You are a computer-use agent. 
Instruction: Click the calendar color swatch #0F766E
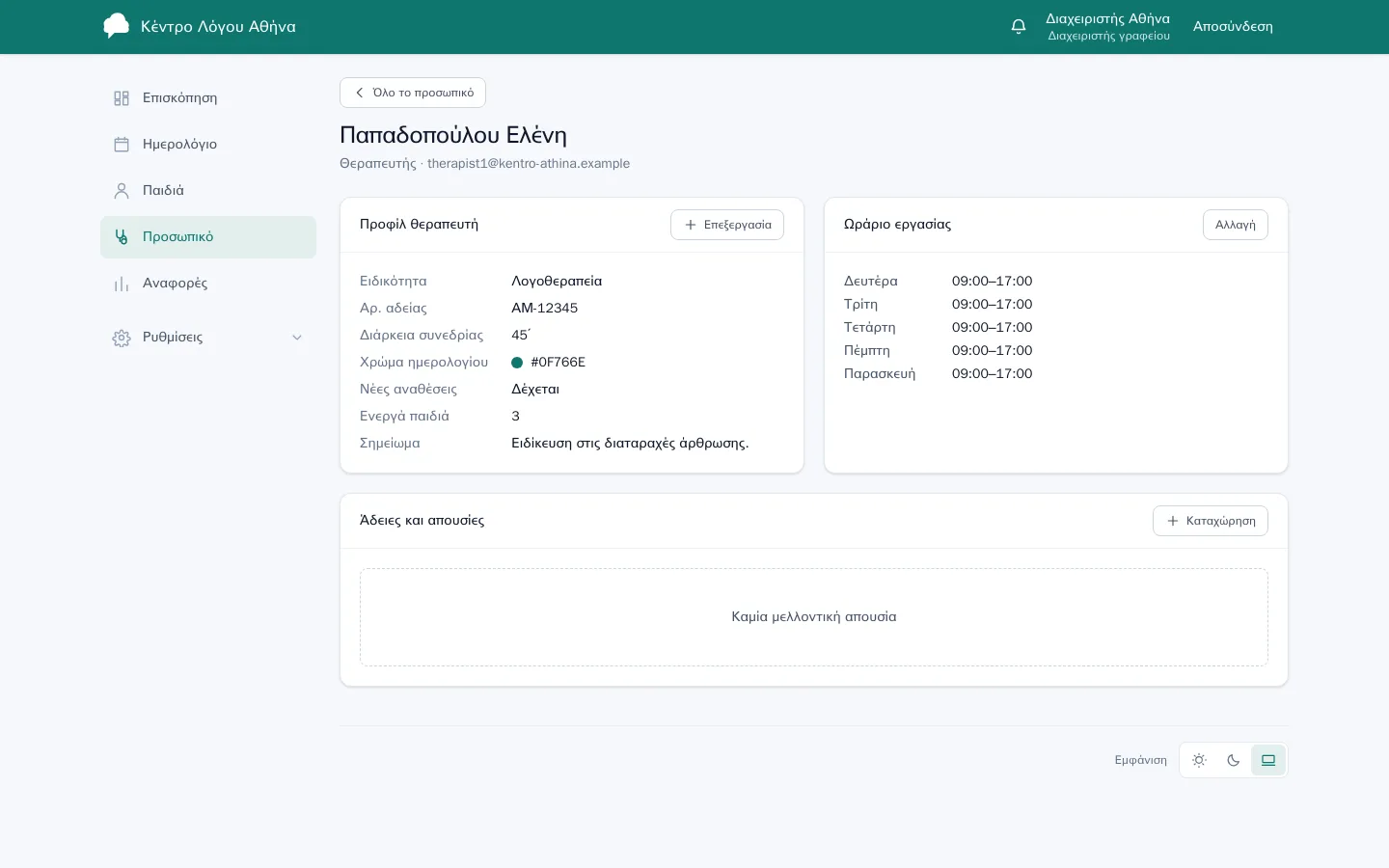coord(517,363)
